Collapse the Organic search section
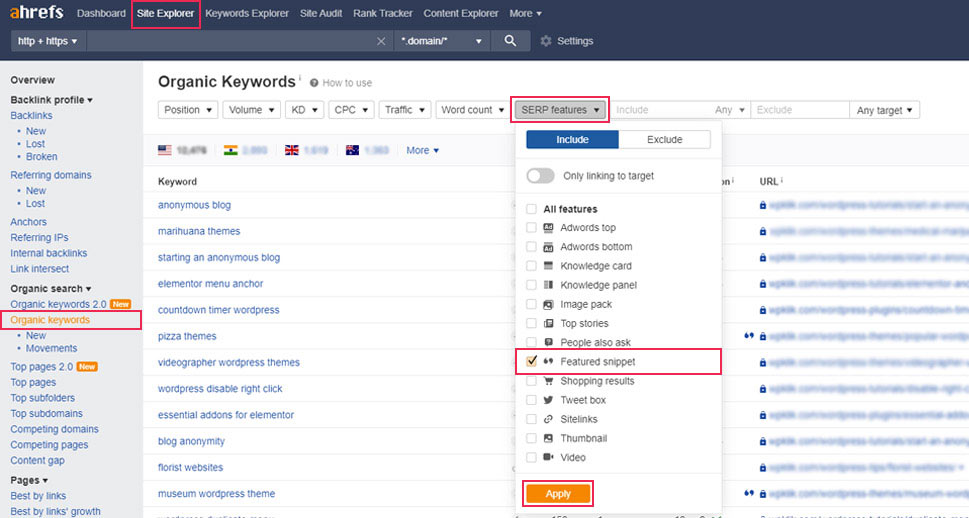The image size is (969, 518). 51,289
